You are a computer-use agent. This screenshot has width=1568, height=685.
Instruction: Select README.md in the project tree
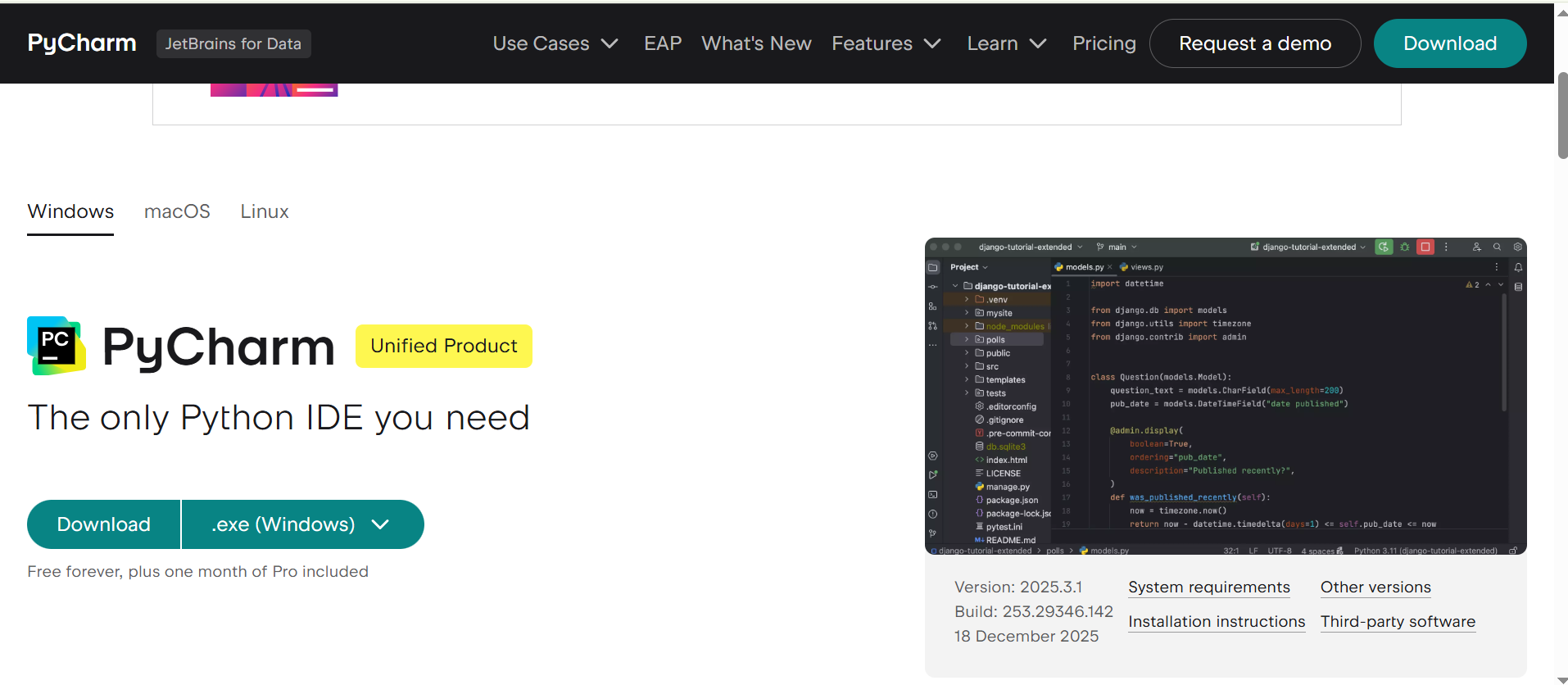[1005, 540]
